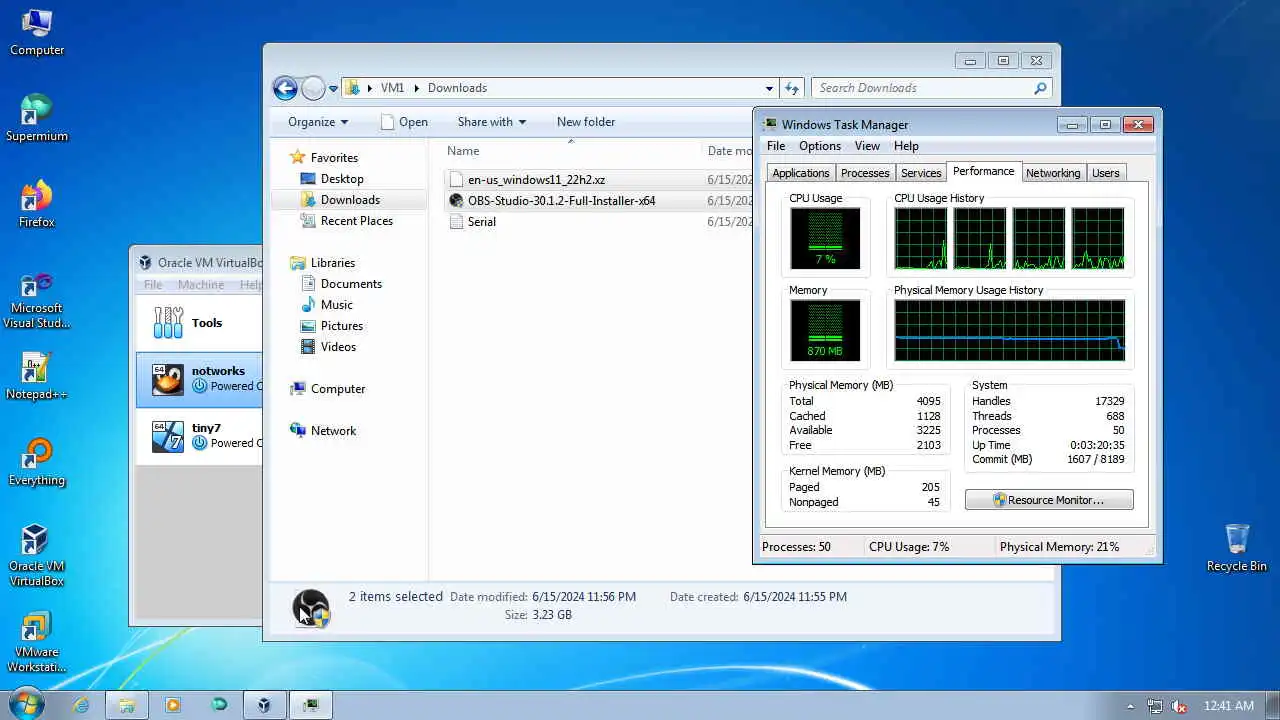Open the Options menu in Task Manager
Screen dimensions: 1280x720
[820, 146]
